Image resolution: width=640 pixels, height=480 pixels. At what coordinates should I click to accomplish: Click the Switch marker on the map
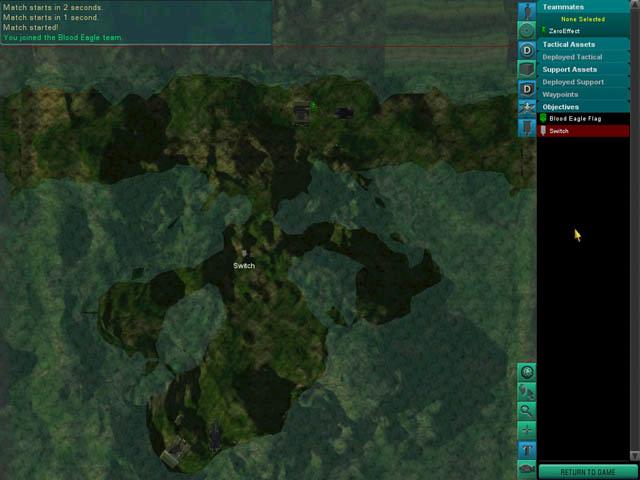pos(244,254)
